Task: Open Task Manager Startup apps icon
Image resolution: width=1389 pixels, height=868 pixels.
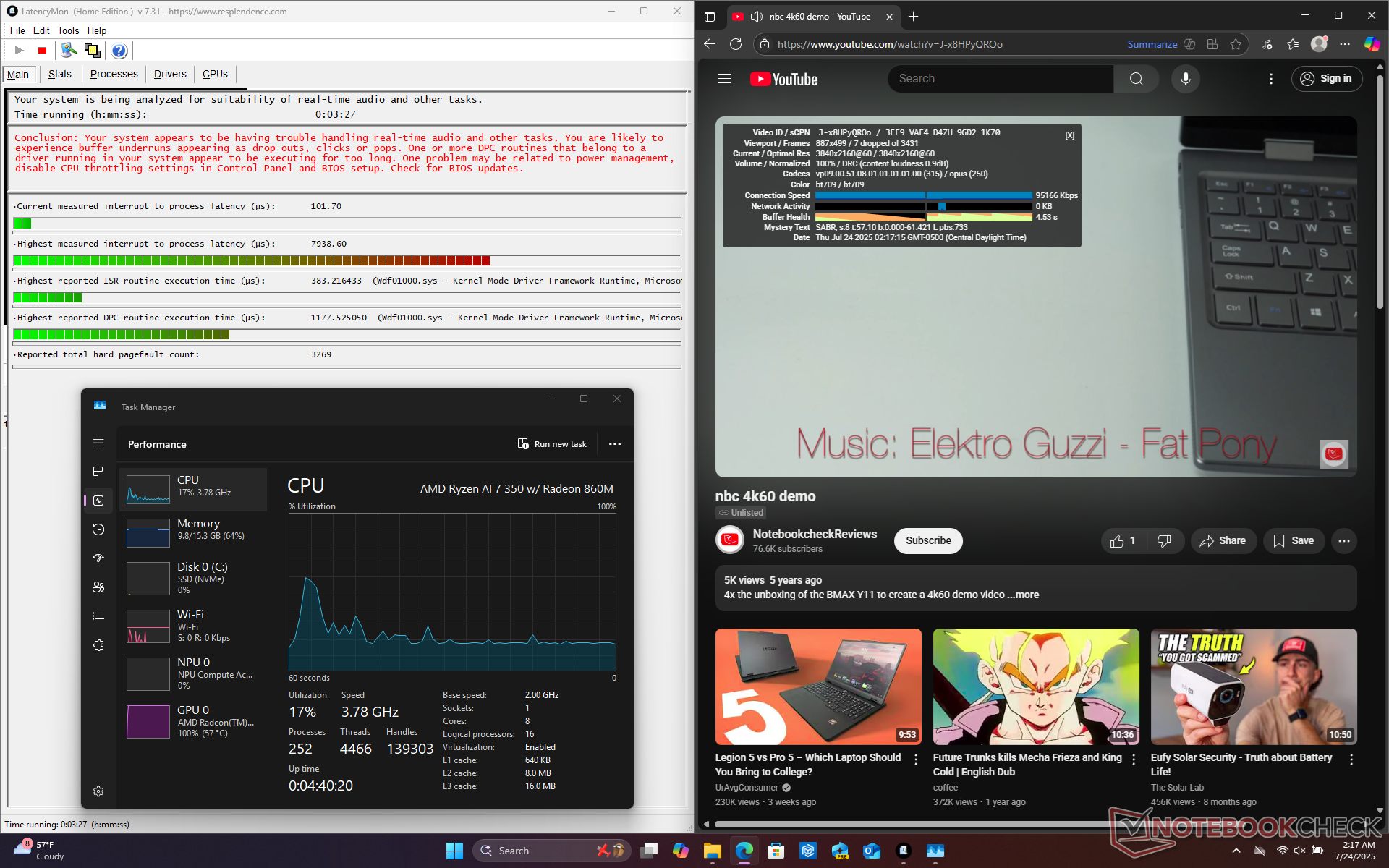Action: coord(99,558)
